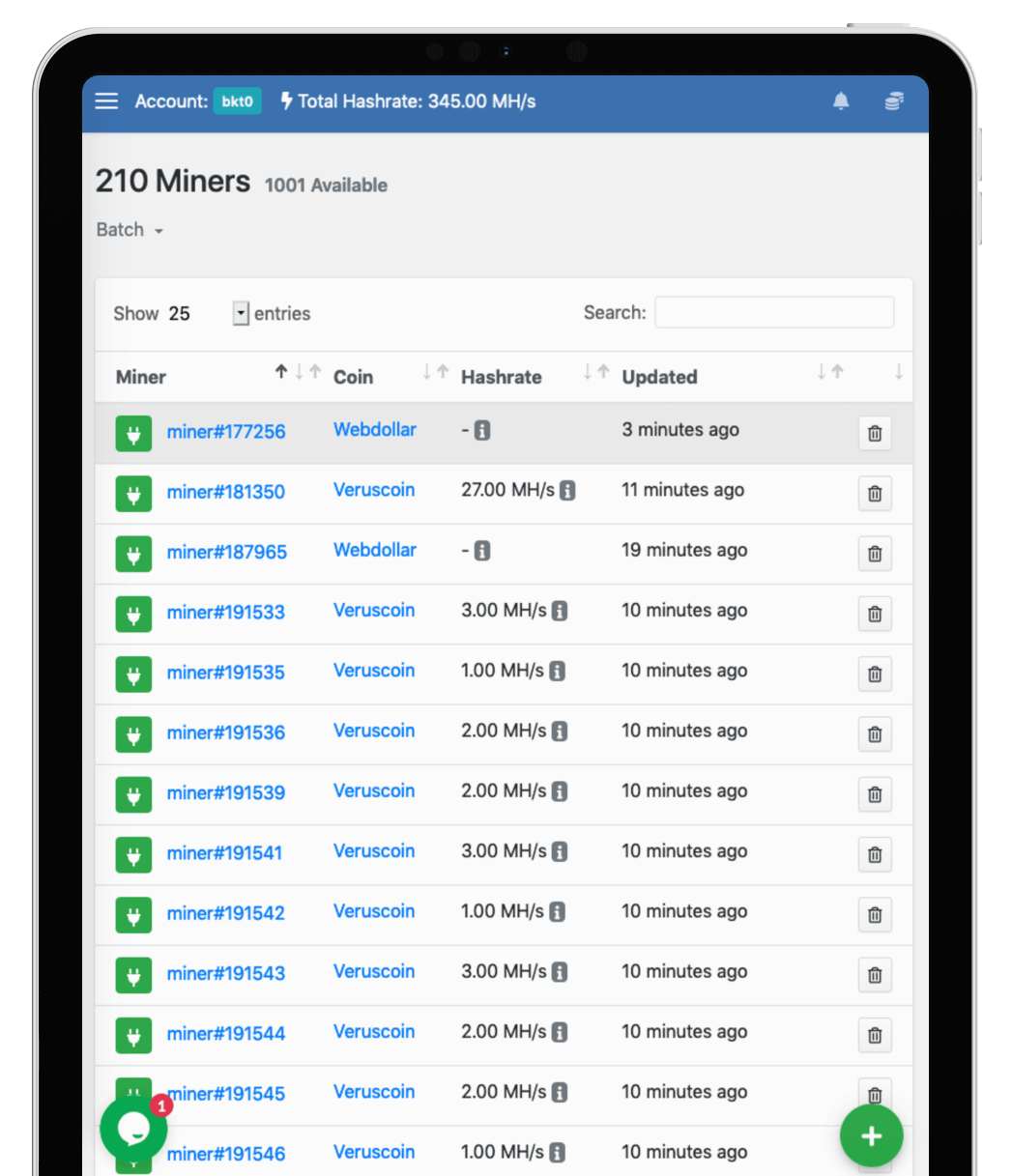This screenshot has width=1012, height=1176.
Task: Click trash icon for miner#191533
Action: [874, 614]
